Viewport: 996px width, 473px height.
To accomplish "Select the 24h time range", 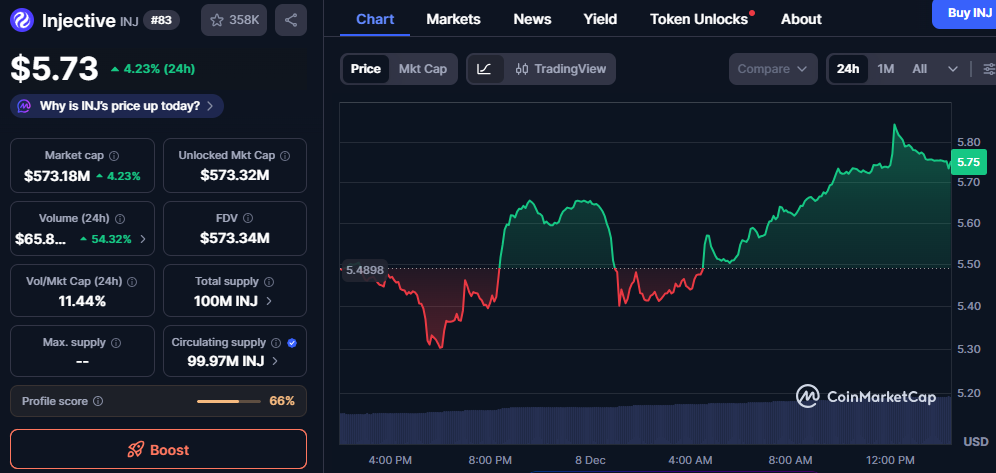I will (847, 69).
